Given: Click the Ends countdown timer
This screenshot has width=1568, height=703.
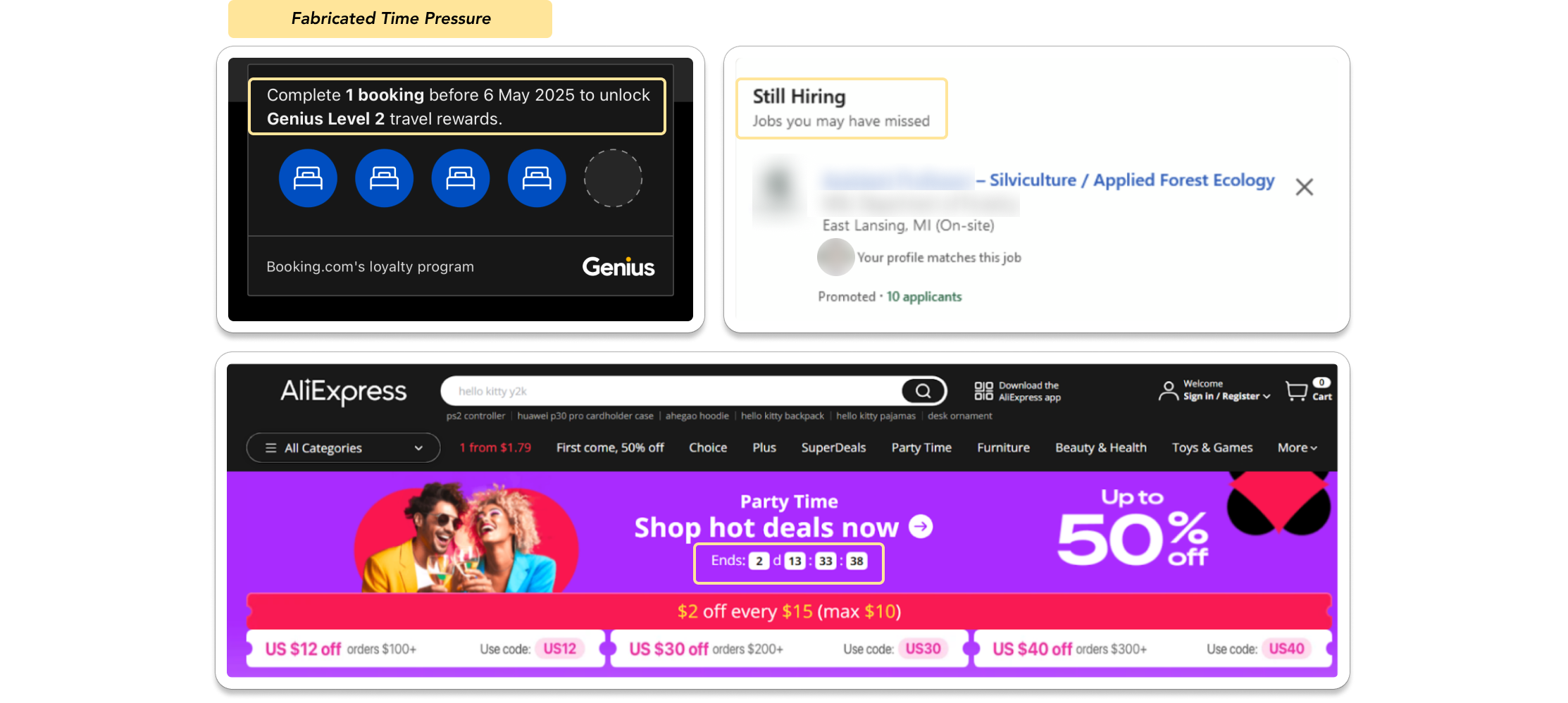Looking at the screenshot, I should coord(789,561).
